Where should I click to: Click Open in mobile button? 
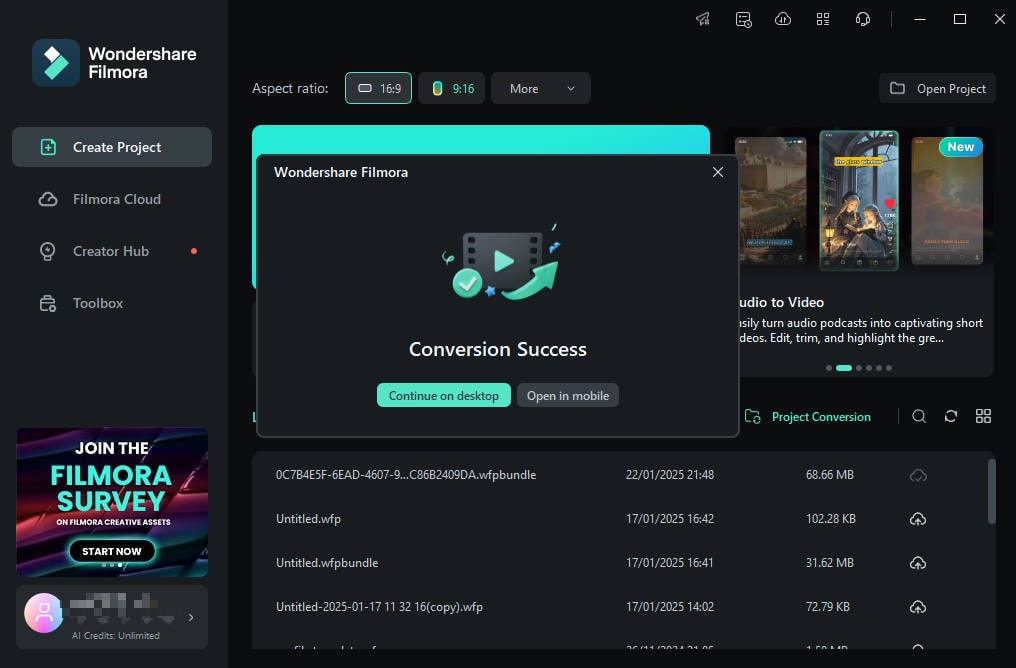point(568,395)
